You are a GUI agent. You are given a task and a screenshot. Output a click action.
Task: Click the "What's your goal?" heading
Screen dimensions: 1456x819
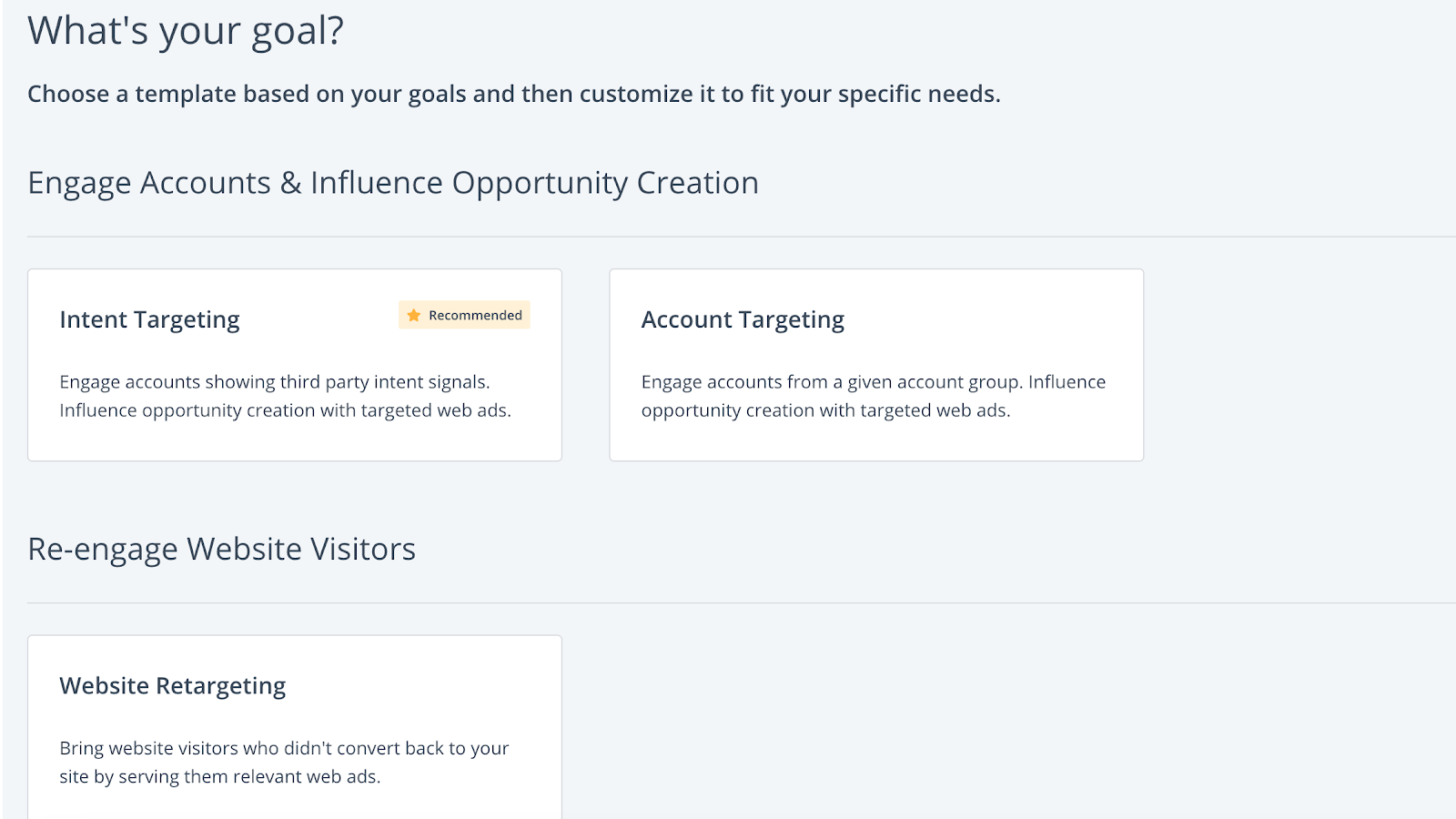point(186,31)
